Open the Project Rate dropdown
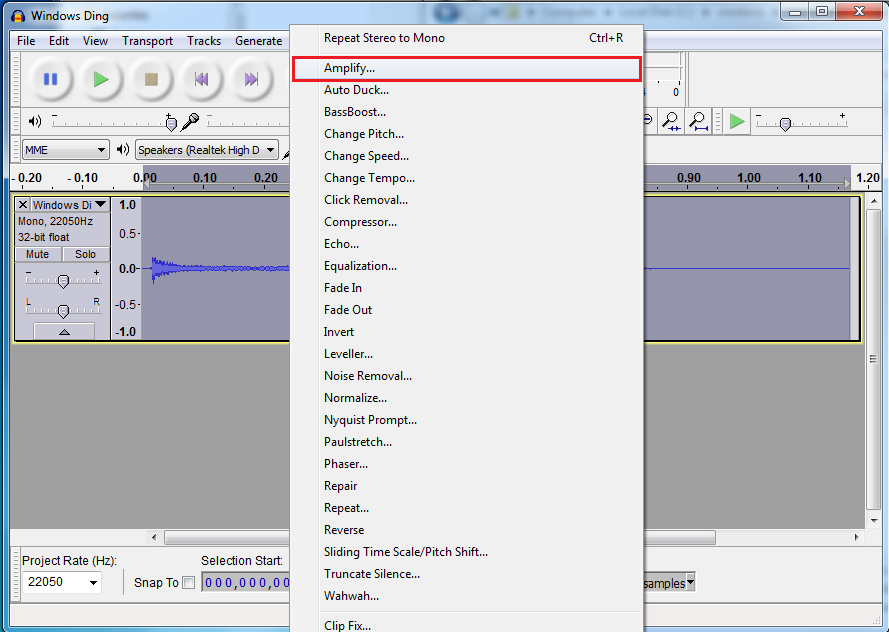This screenshot has height=632, width=889. click(x=94, y=582)
